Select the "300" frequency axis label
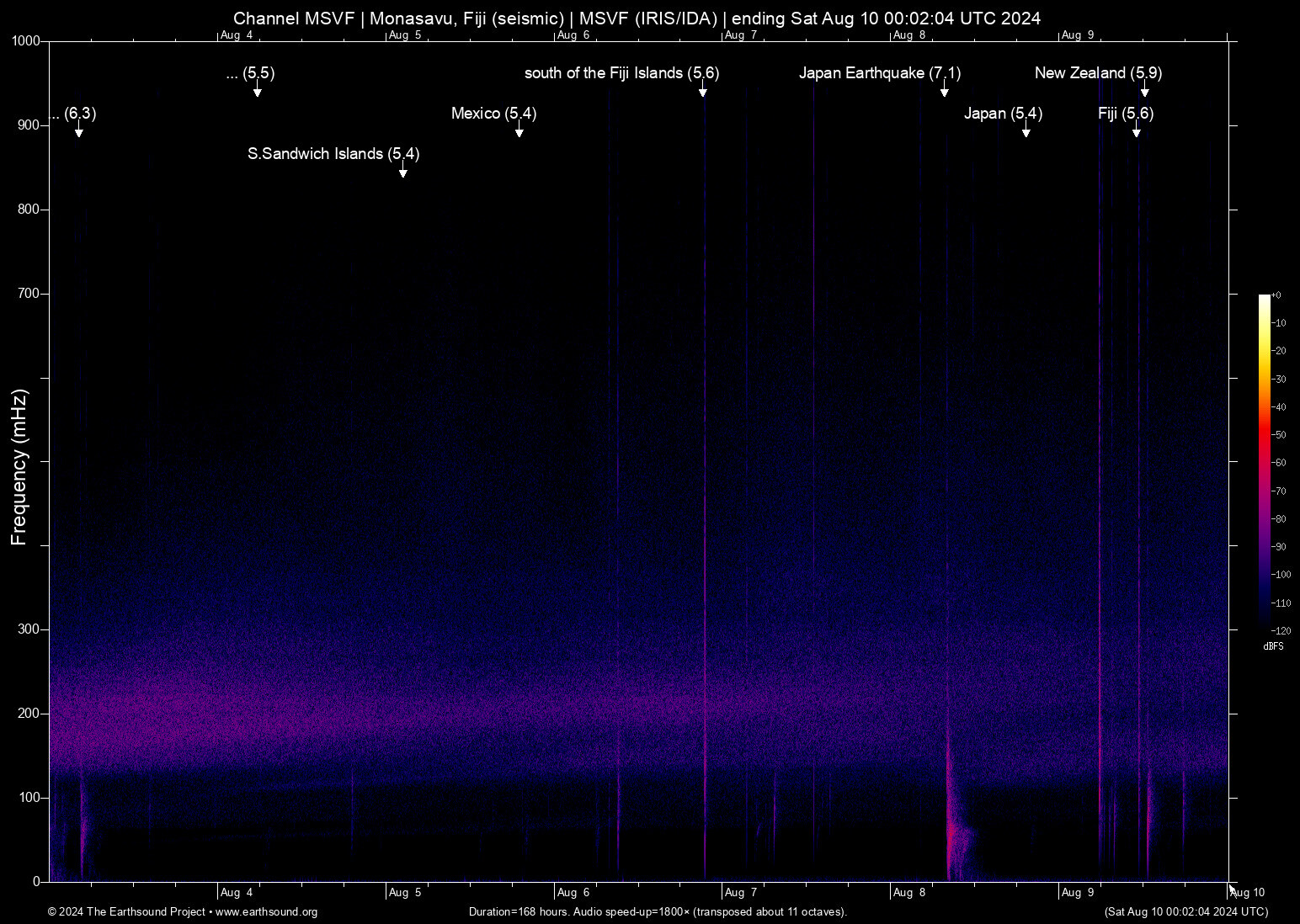Viewport: 1300px width, 924px height. coord(29,629)
